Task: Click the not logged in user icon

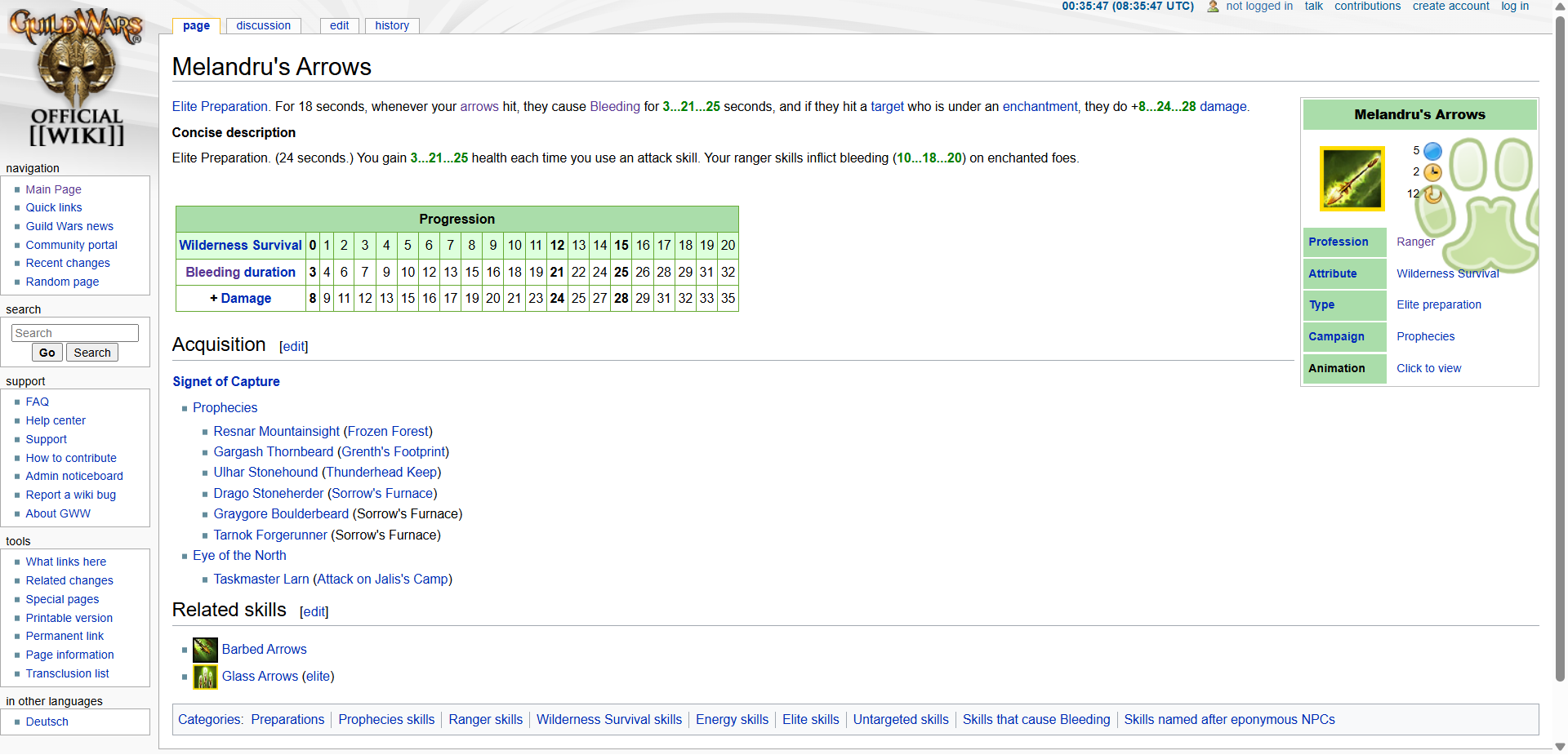Action: [x=1213, y=7]
